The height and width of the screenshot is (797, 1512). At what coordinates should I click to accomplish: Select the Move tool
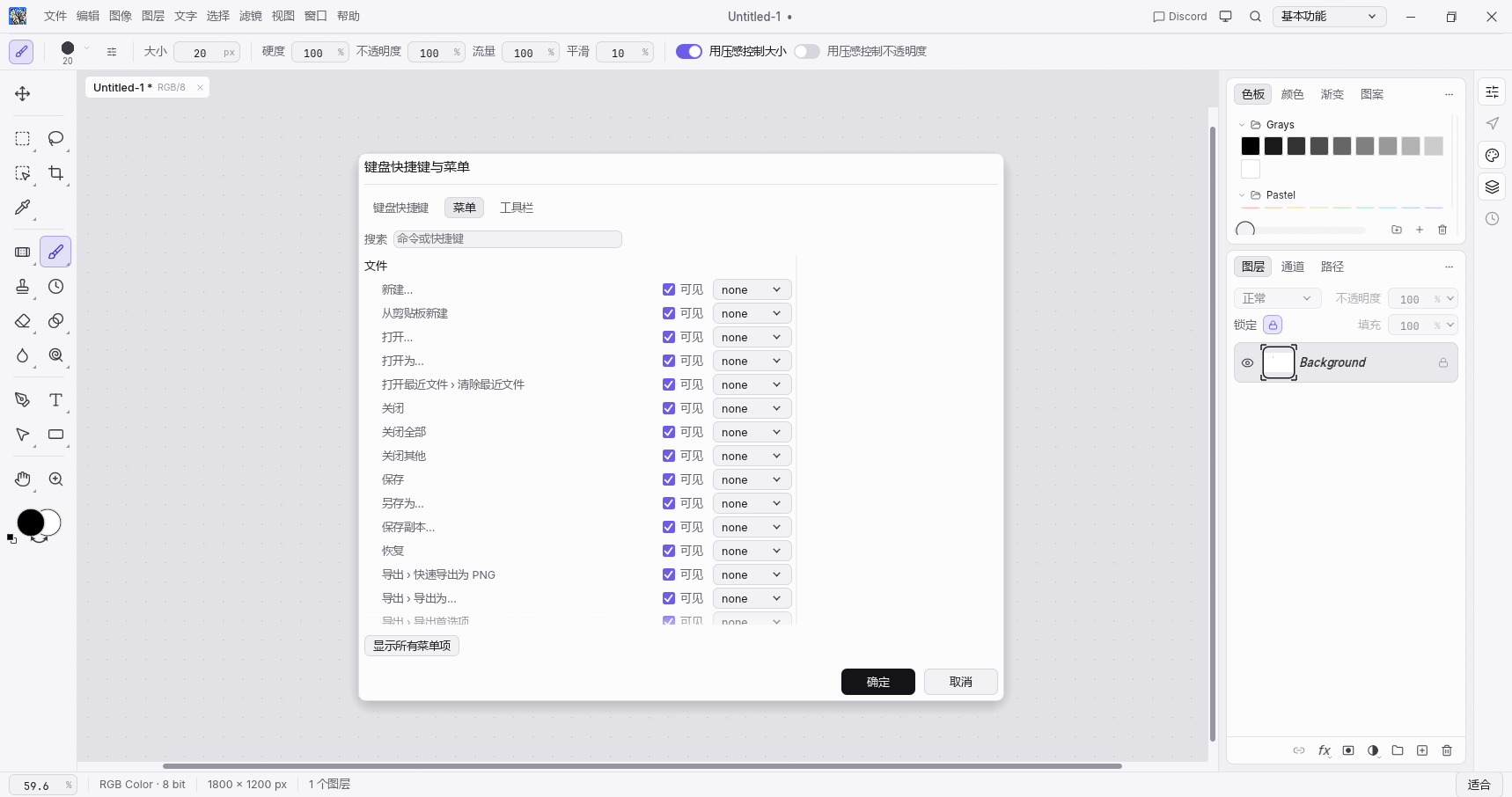click(x=23, y=94)
